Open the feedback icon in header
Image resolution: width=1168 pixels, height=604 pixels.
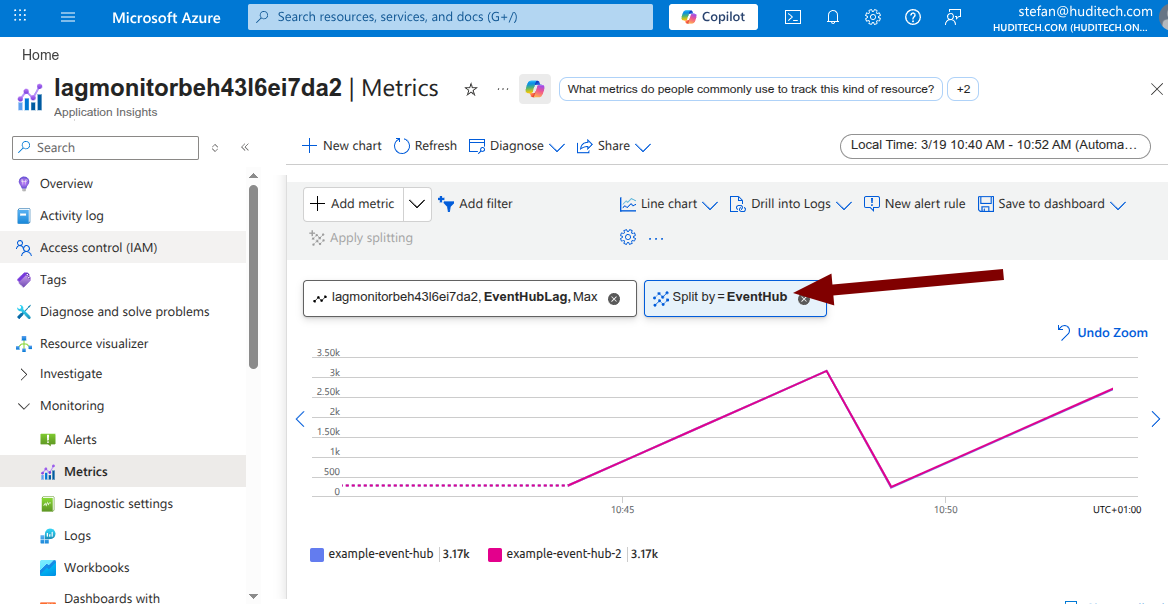coord(953,17)
